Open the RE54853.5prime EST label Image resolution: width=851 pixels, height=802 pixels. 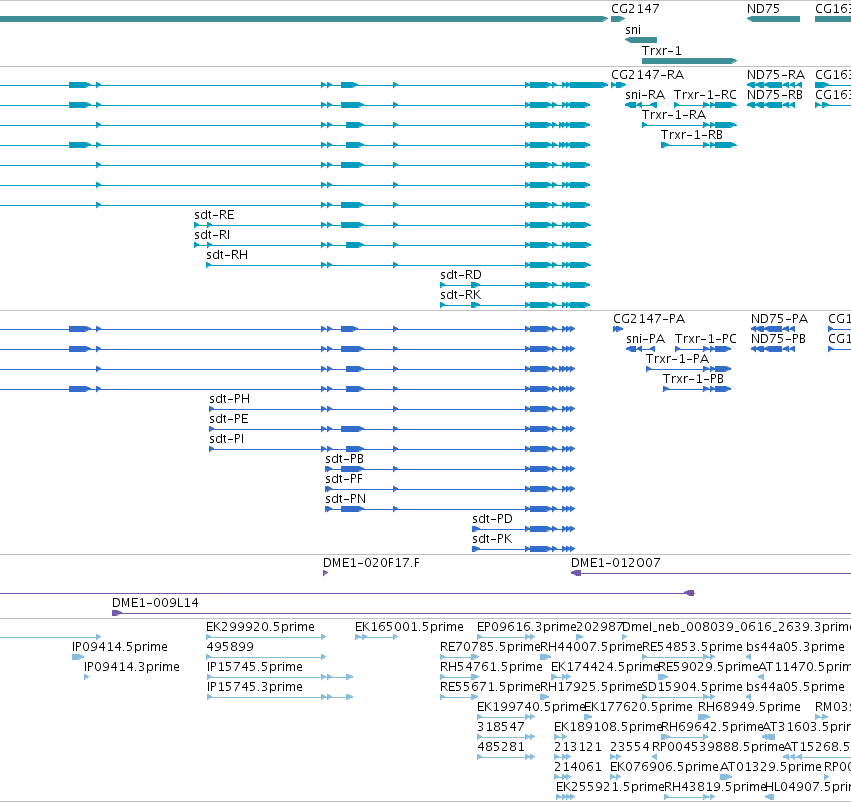pyautogui.click(x=692, y=647)
